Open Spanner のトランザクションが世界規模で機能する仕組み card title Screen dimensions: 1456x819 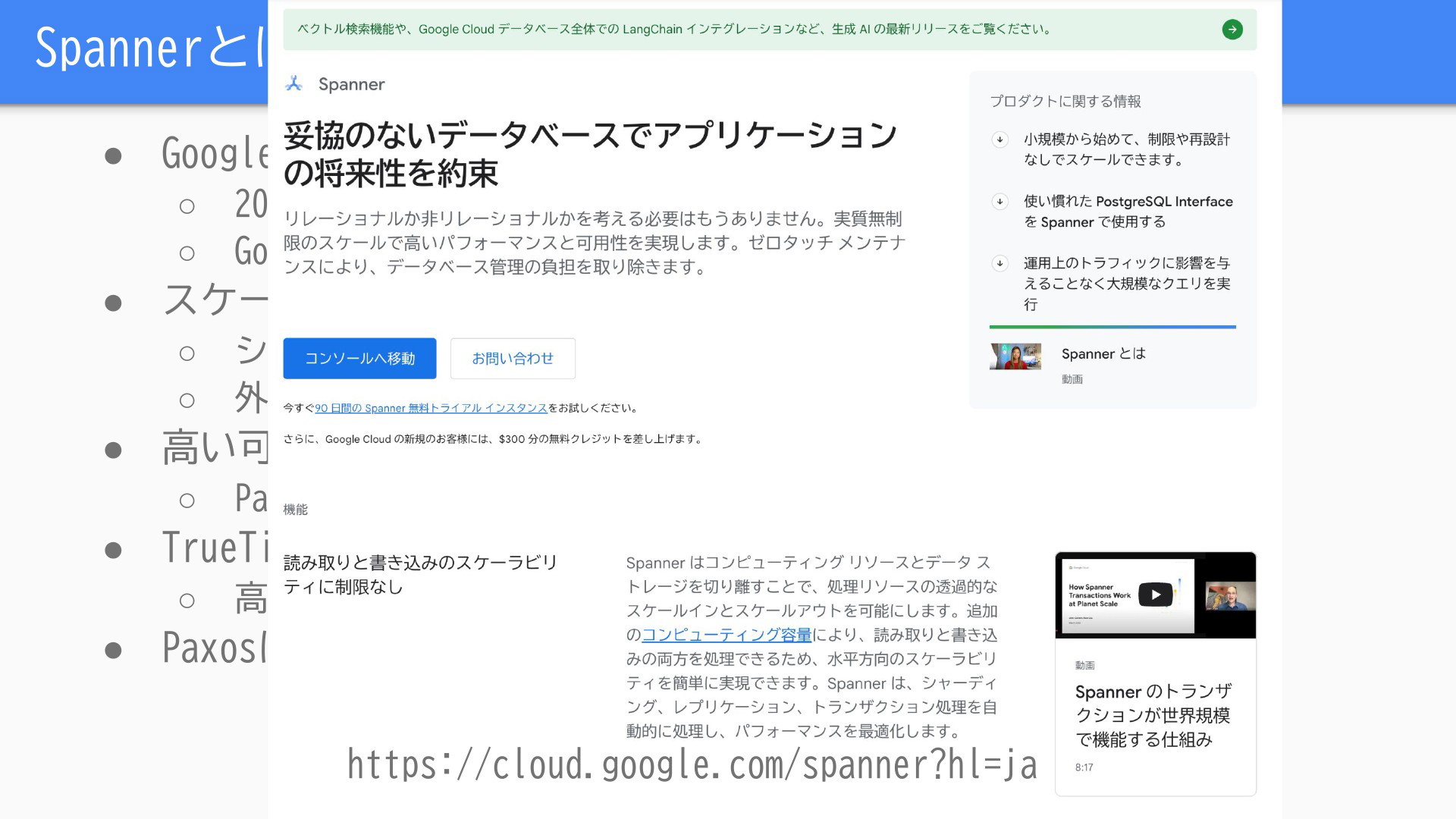click(x=1153, y=715)
